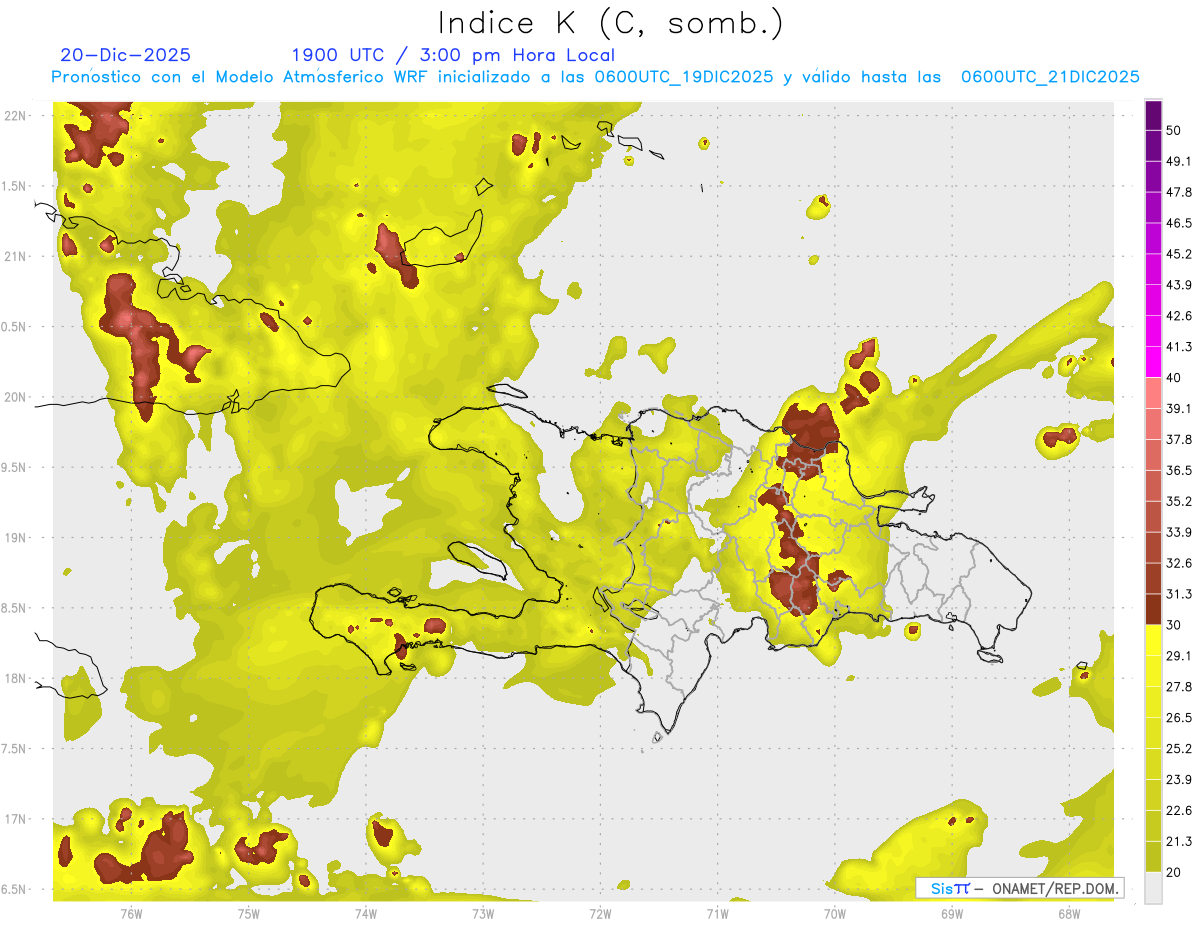Viewport: 1200px width, 927px height.
Task: Click the '30' value on the color scale
Action: click(x=1174, y=625)
